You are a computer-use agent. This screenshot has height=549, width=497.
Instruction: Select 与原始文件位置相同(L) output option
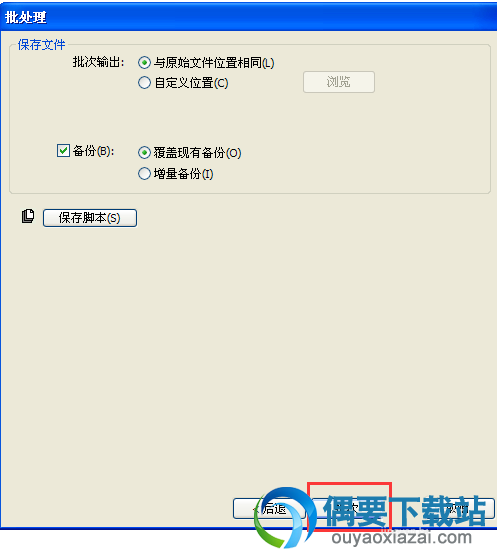pos(144,63)
